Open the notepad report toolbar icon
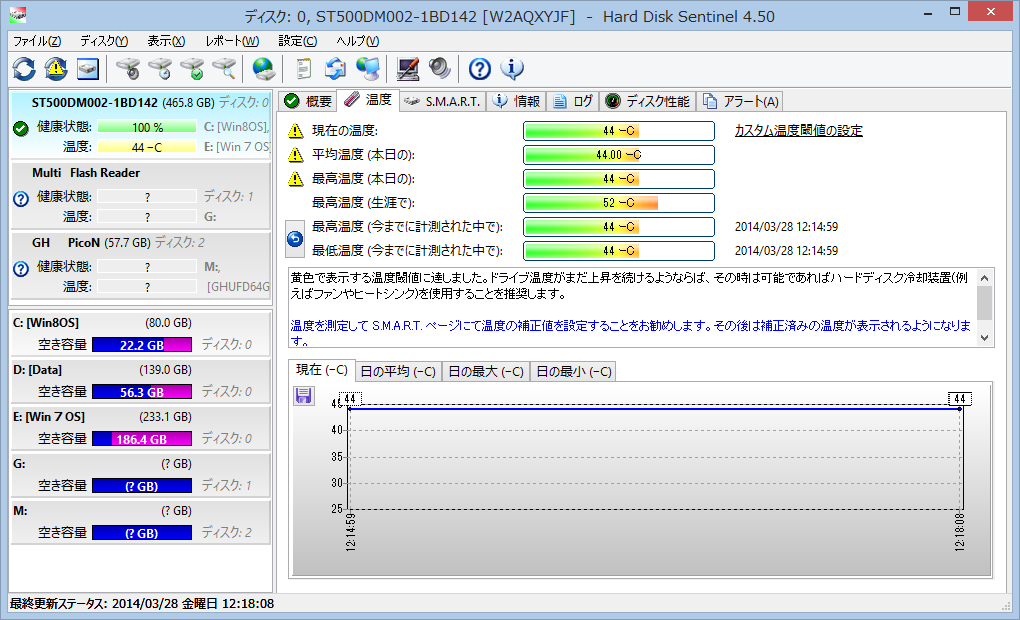 (x=303, y=68)
